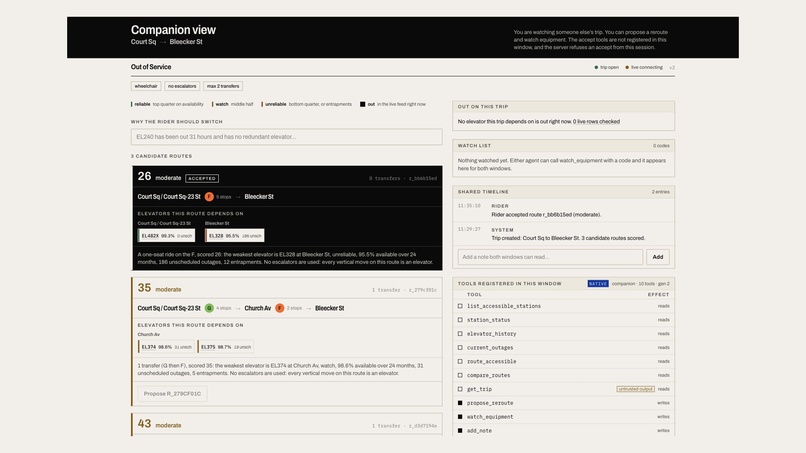Click the 'Trip created' system timeline entry
This screenshot has width=806, height=453.
[x=568, y=238]
